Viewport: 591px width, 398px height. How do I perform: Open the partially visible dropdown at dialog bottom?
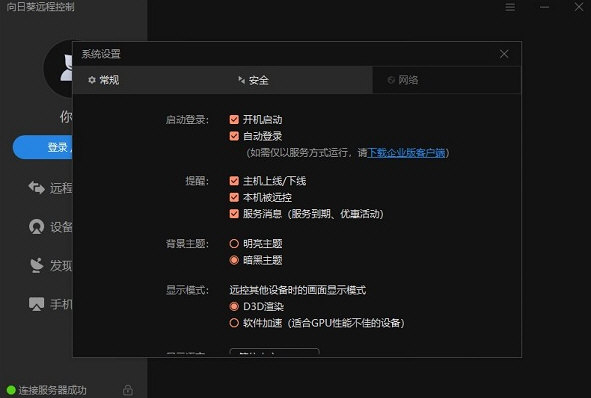pos(274,352)
